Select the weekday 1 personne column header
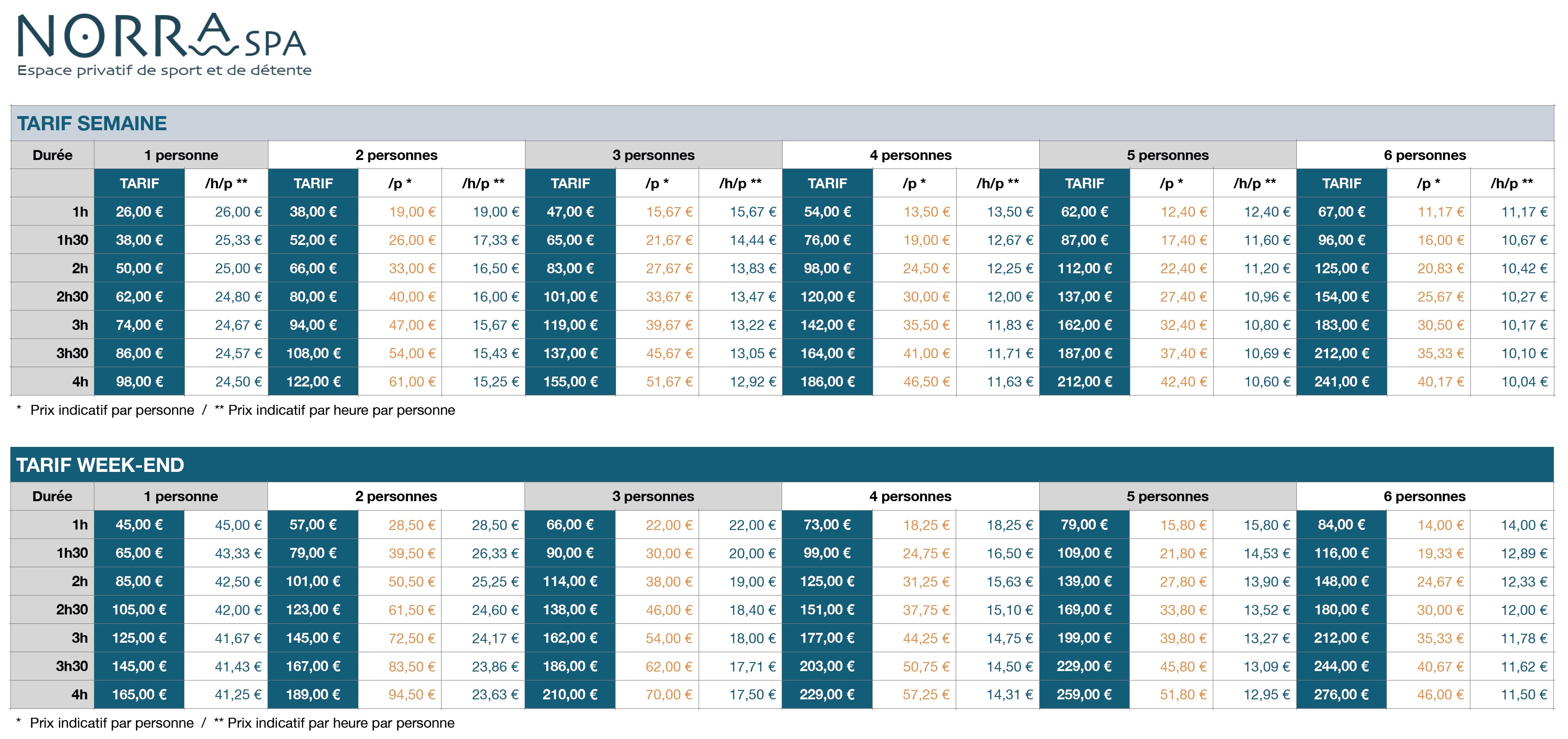1568x739 pixels. [x=181, y=155]
